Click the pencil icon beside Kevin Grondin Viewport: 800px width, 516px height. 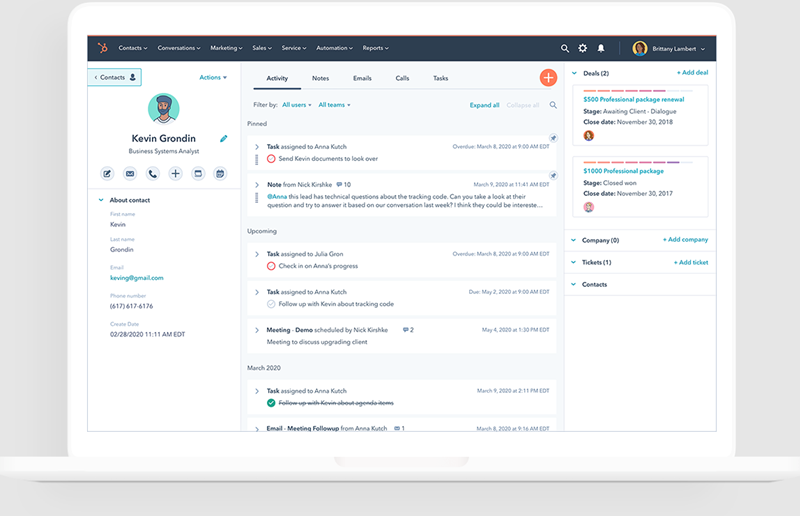223,139
